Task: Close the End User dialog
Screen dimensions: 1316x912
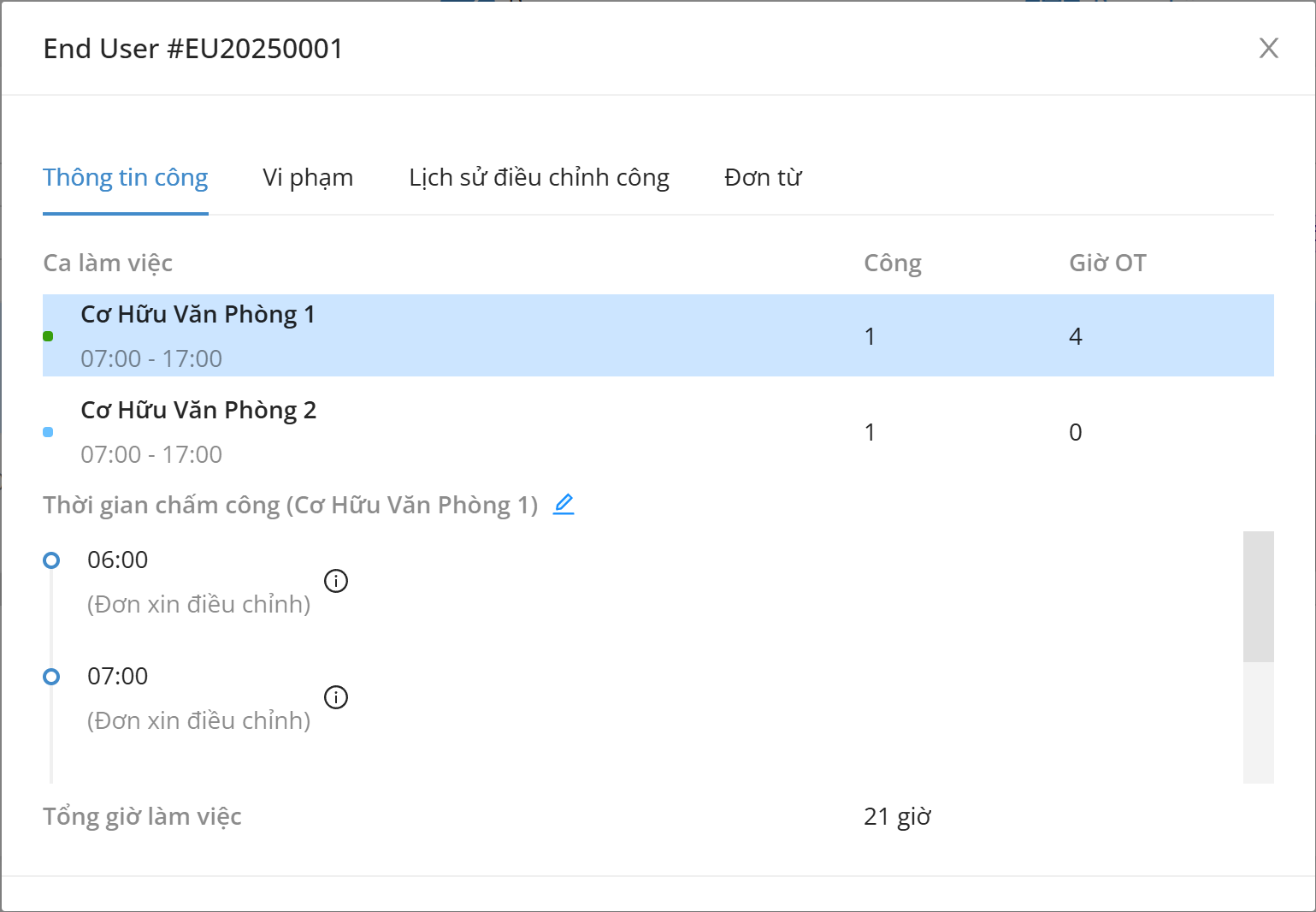Action: point(1269,49)
